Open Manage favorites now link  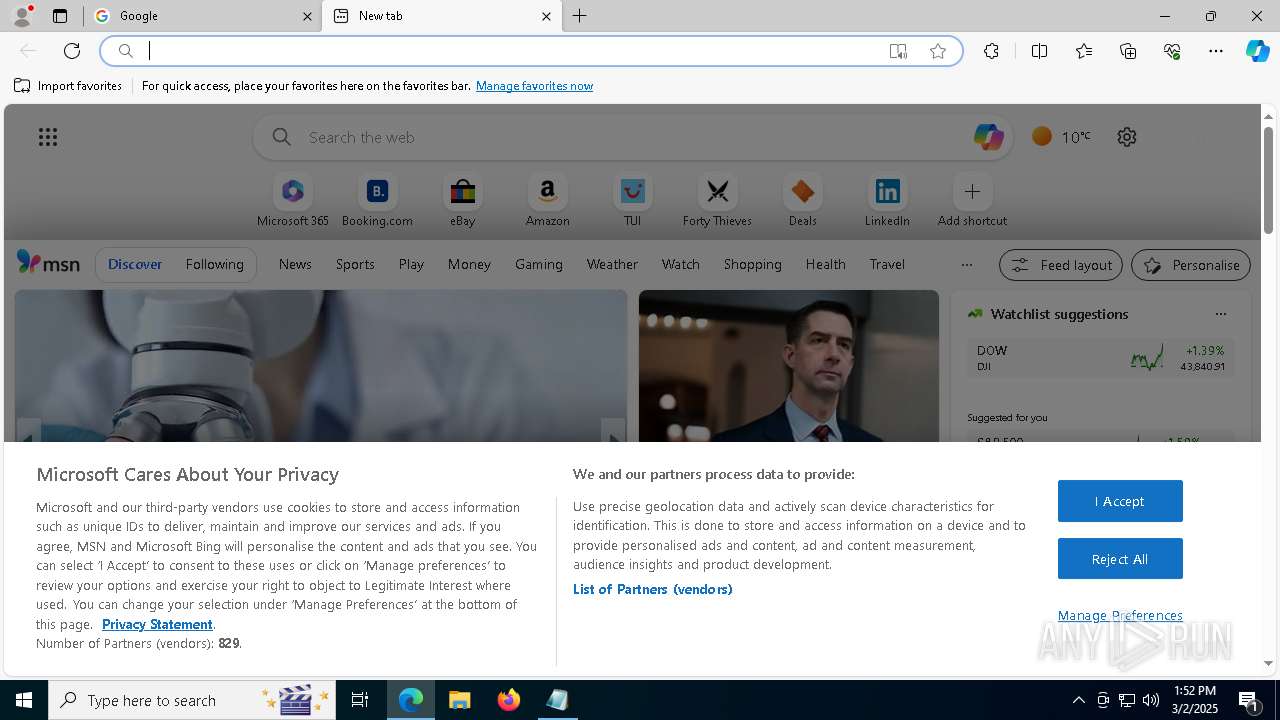[x=534, y=86]
